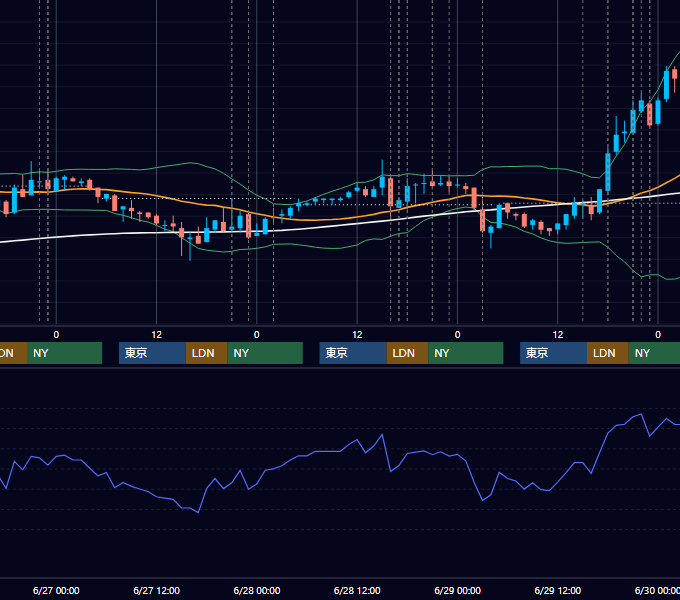Screen dimensions: 680x600
Task: Click the 6/27 12:00 date label
Action: (x=157, y=590)
